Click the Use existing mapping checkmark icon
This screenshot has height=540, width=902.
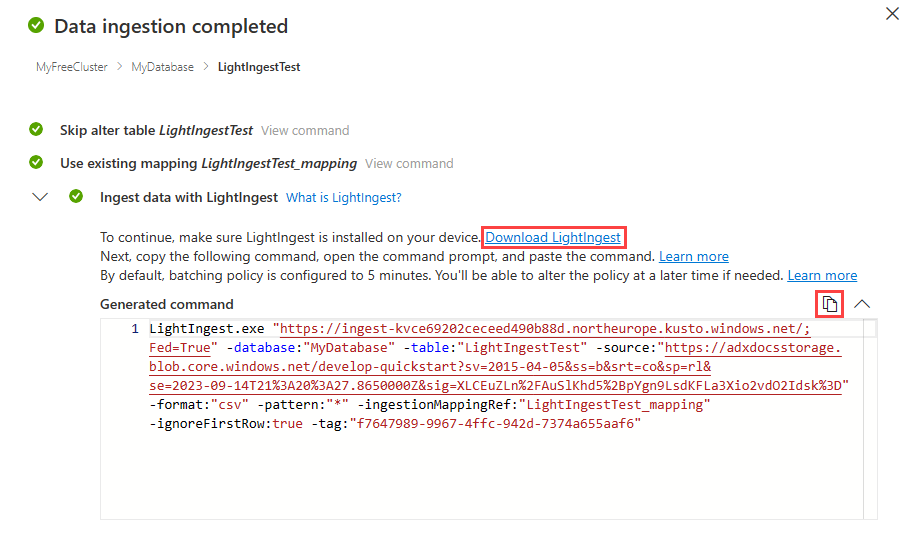(36, 163)
